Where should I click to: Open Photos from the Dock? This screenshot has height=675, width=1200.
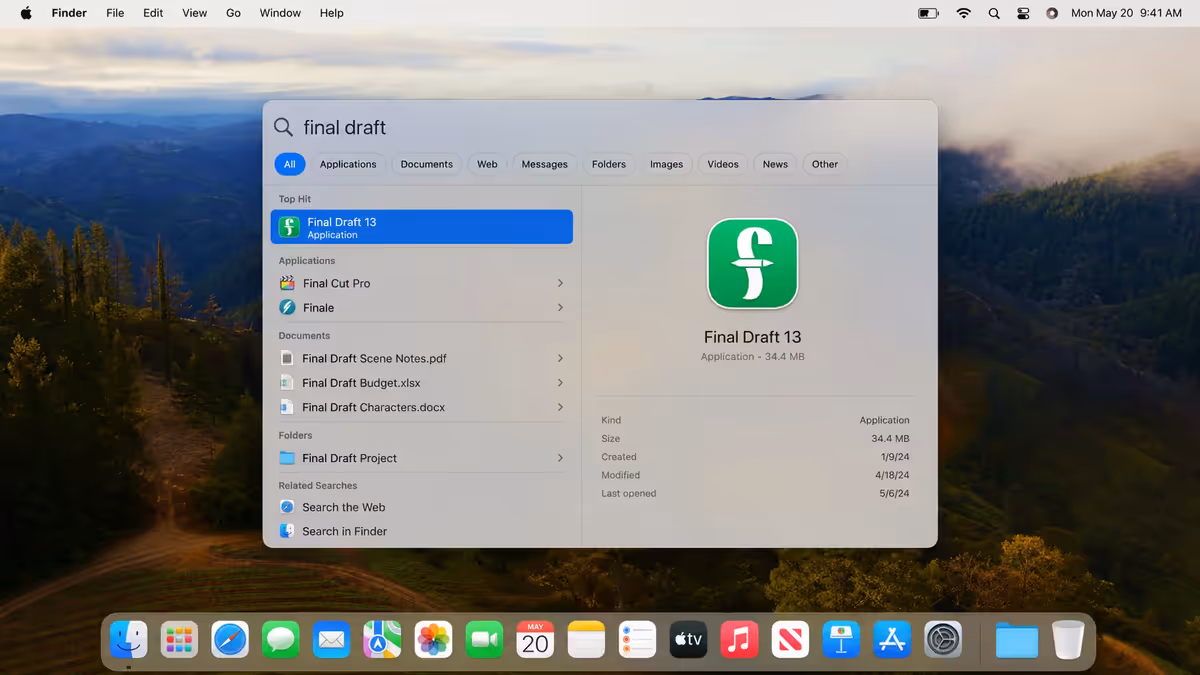pyautogui.click(x=433, y=640)
